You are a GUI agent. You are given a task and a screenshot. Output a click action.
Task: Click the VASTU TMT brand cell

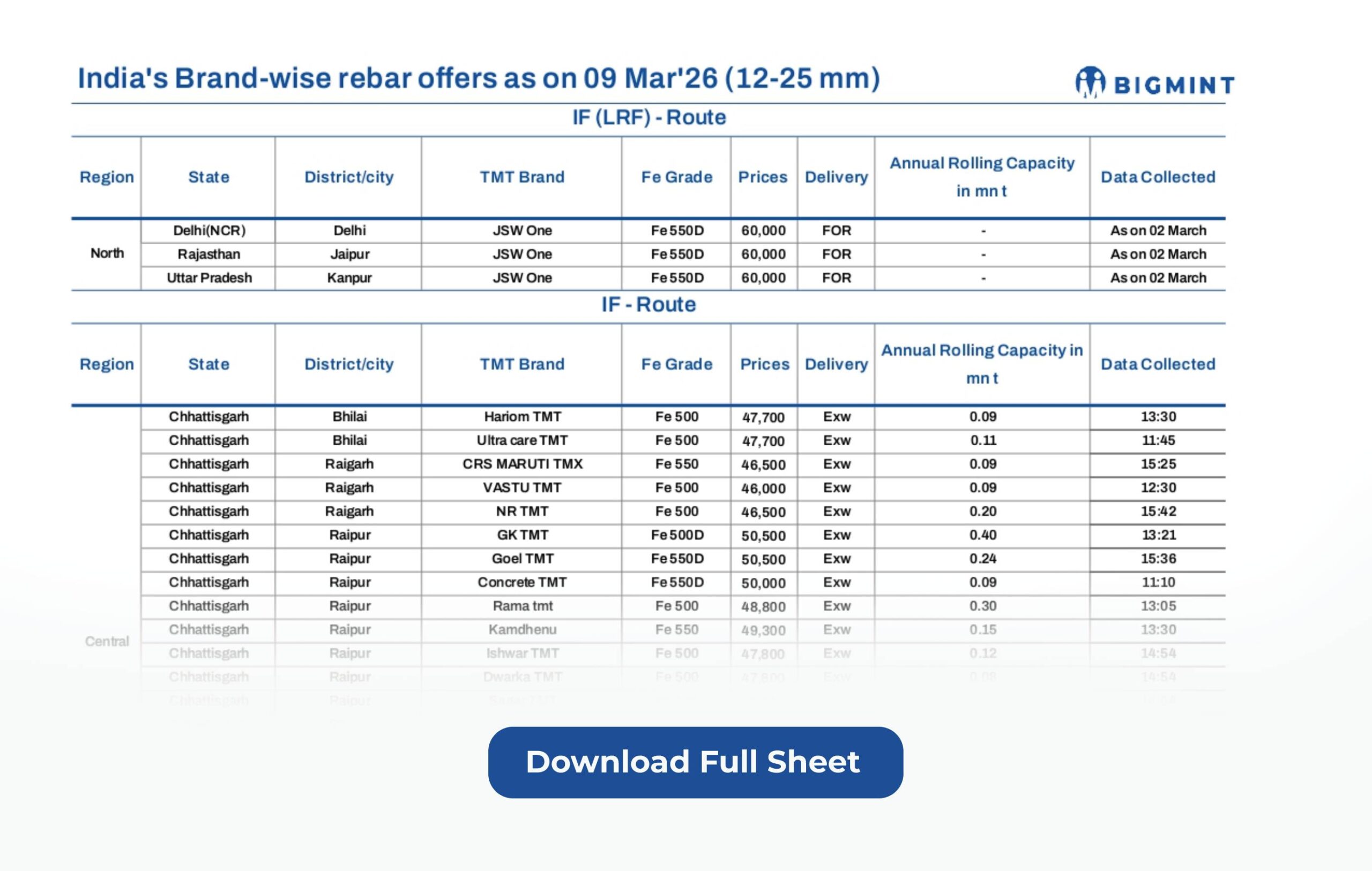coord(522,487)
